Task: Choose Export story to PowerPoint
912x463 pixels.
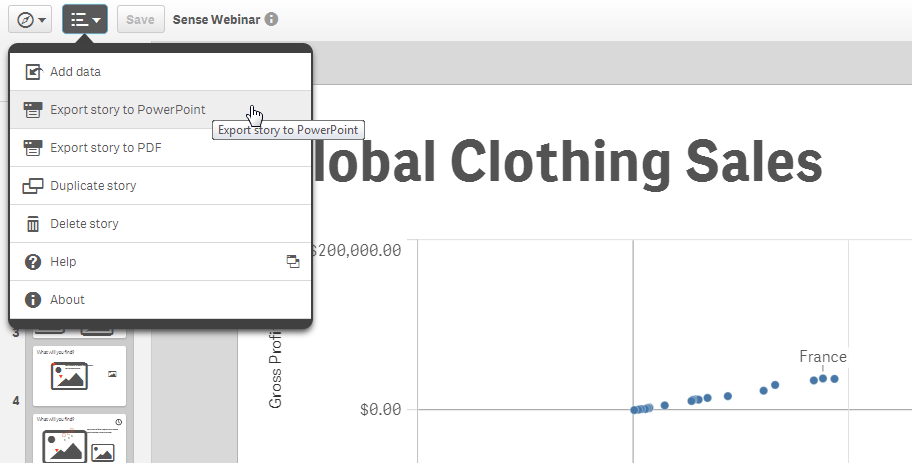Action: coord(128,110)
